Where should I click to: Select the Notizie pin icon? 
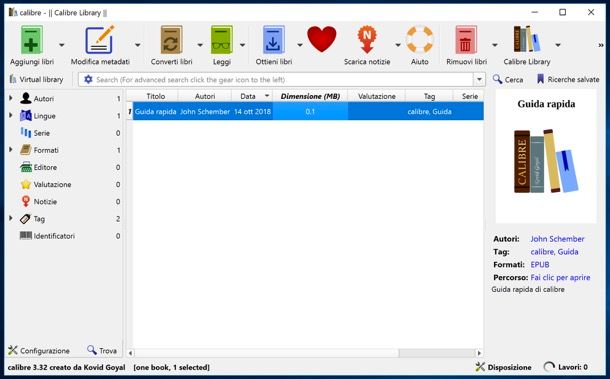click(x=26, y=201)
